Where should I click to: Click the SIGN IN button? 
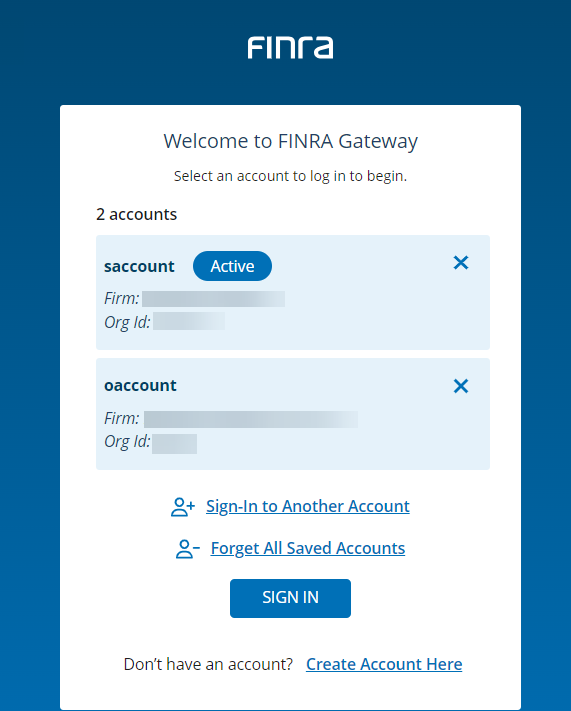(x=290, y=598)
